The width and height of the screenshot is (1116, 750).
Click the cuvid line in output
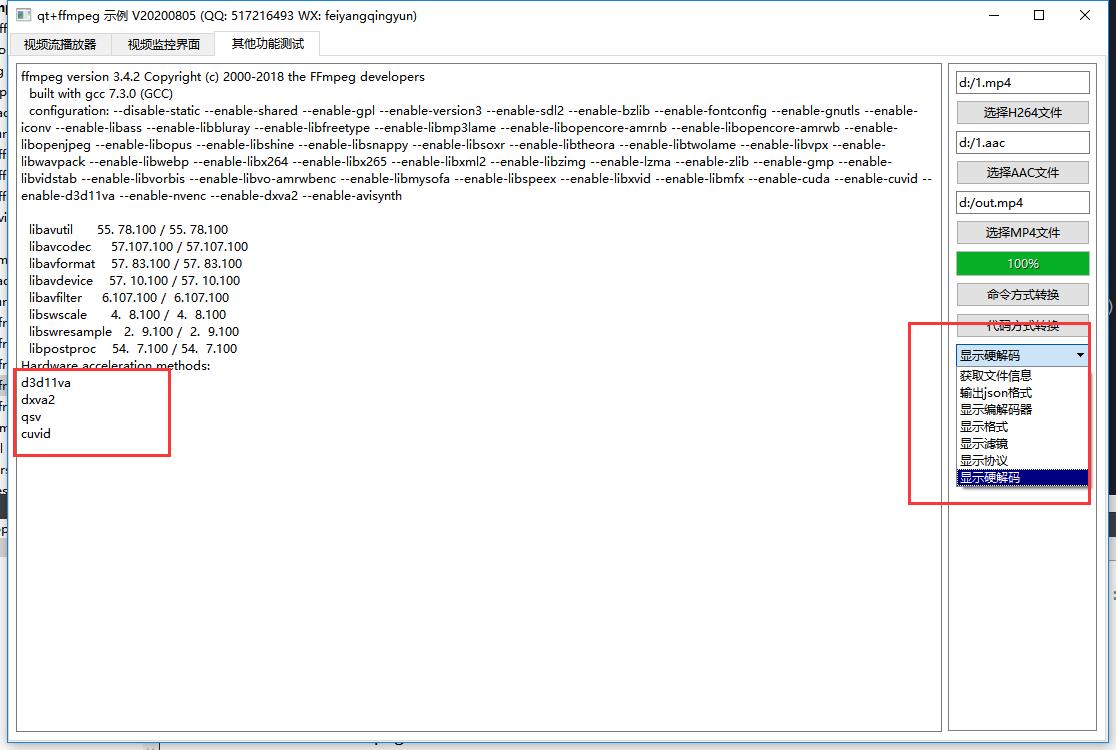(x=36, y=434)
